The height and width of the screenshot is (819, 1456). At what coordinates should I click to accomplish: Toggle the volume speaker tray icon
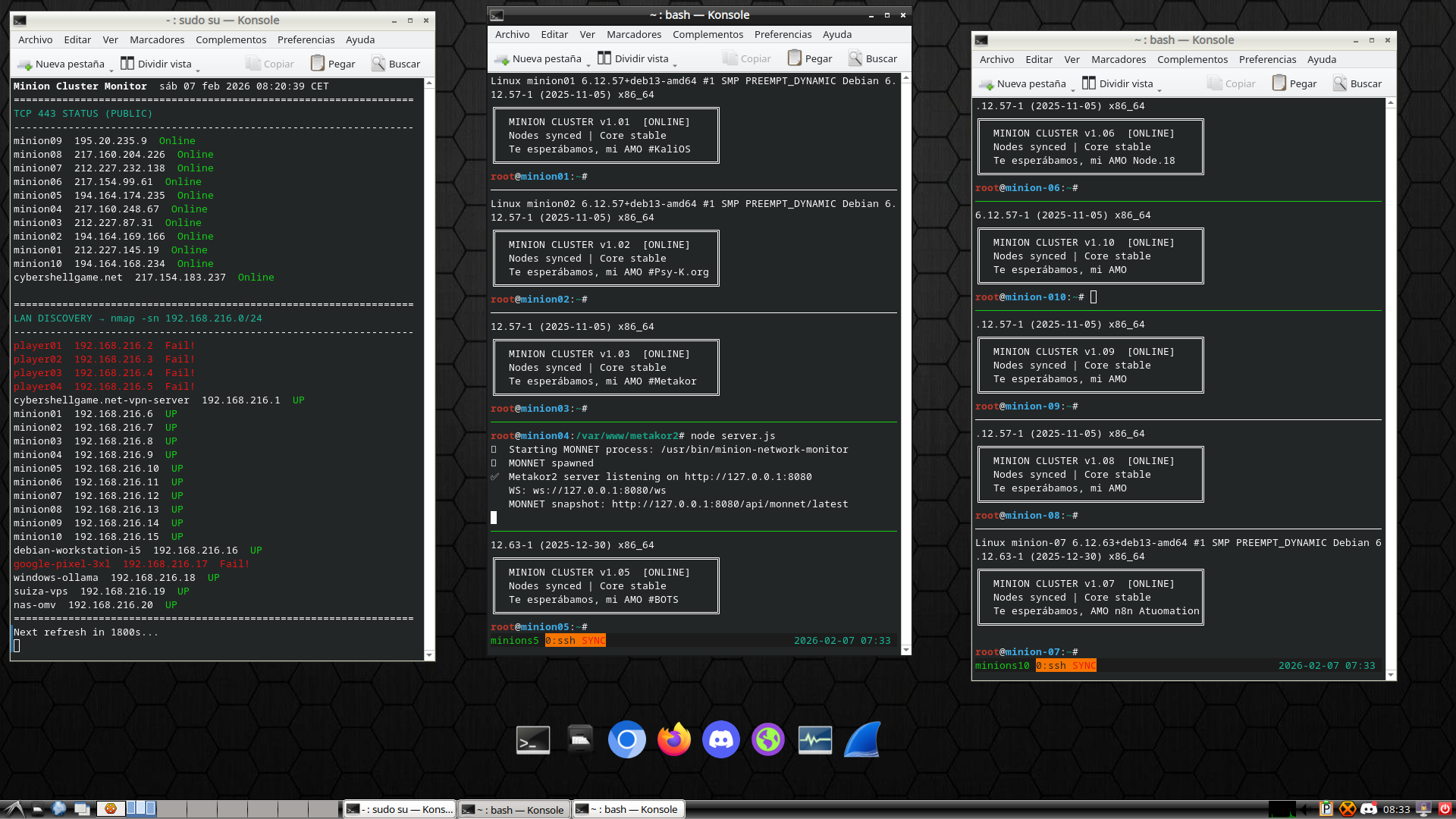(x=1307, y=809)
